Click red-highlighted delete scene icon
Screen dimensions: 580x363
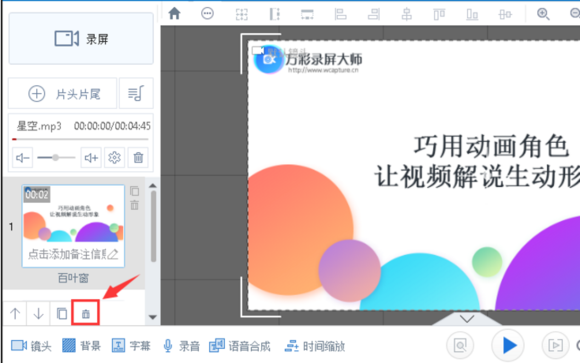tap(85, 314)
